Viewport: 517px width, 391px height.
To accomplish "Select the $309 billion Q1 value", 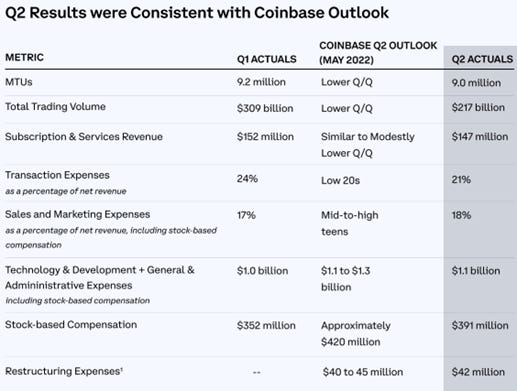I will click(x=265, y=108).
